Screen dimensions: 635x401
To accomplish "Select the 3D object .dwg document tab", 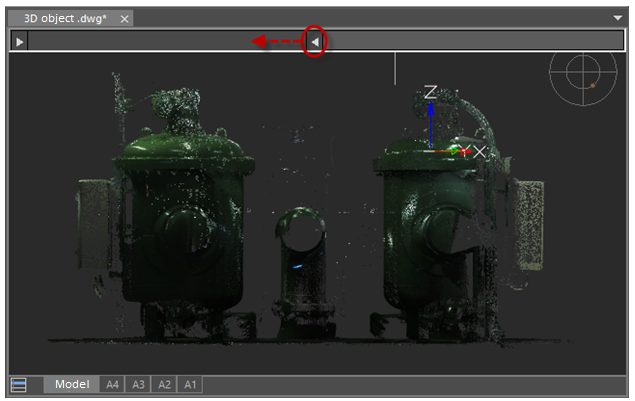I will click(x=65, y=18).
